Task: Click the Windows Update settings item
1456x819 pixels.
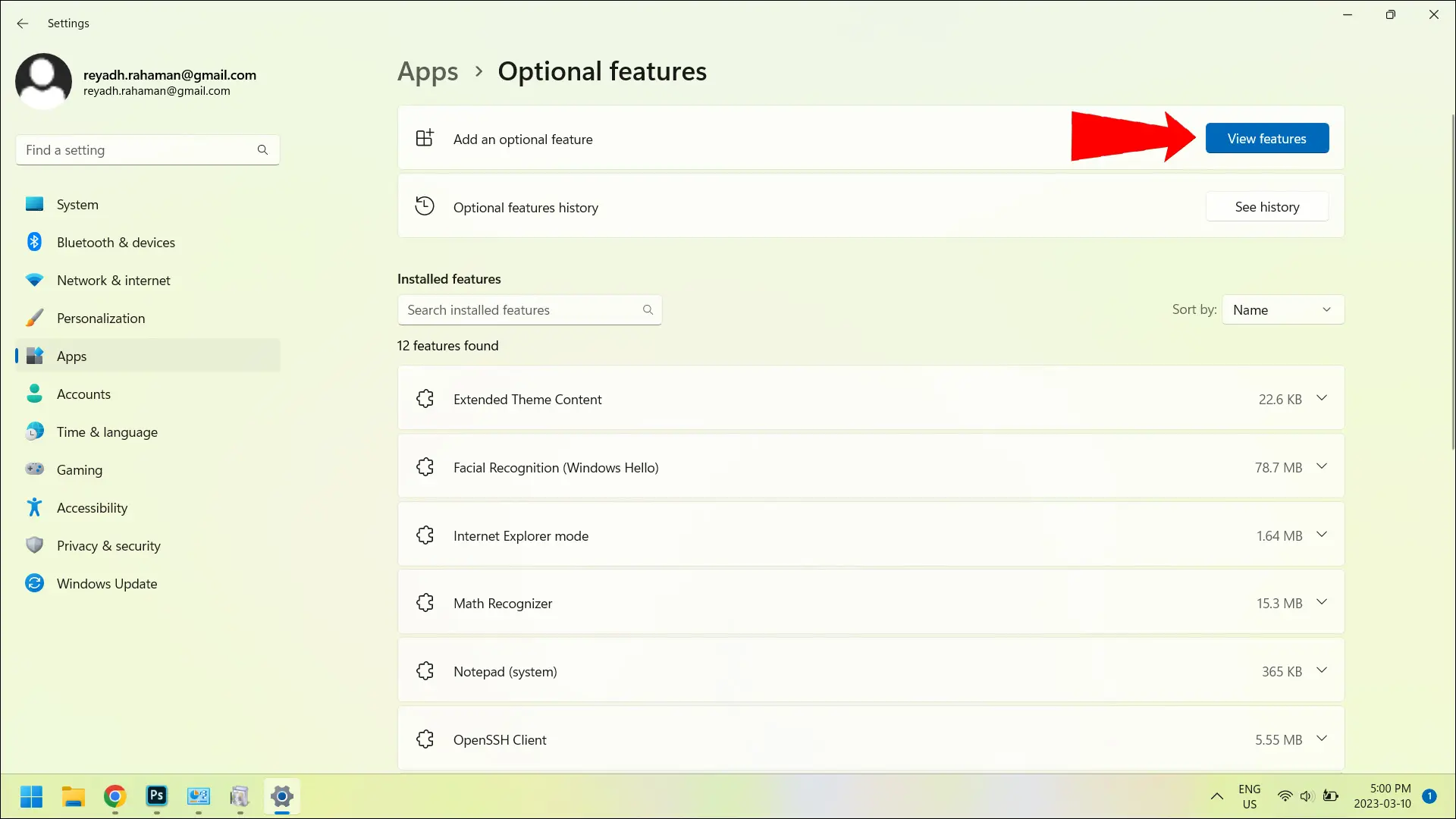Action: point(107,583)
